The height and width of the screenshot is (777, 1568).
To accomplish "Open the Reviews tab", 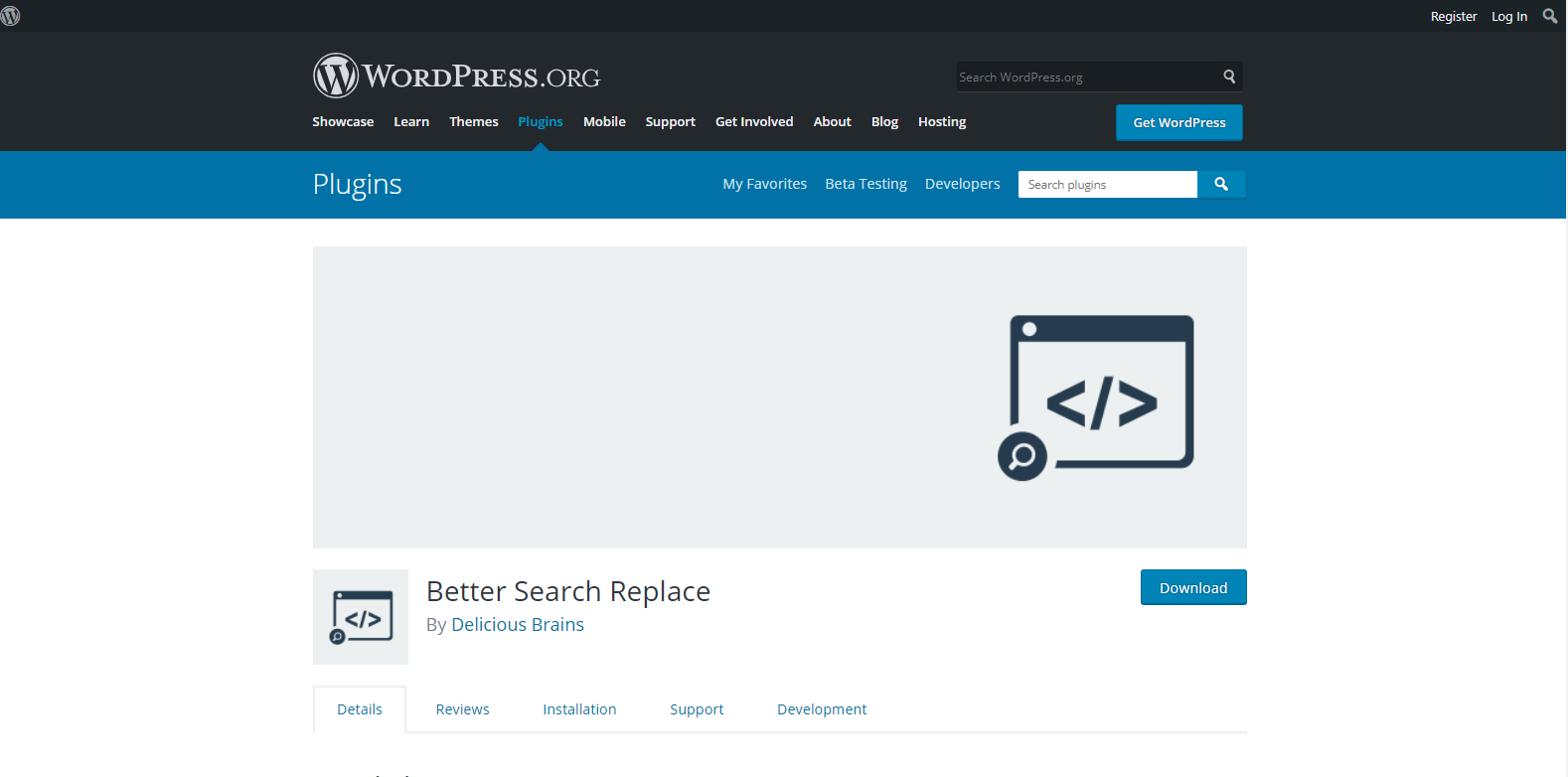I will coord(462,709).
